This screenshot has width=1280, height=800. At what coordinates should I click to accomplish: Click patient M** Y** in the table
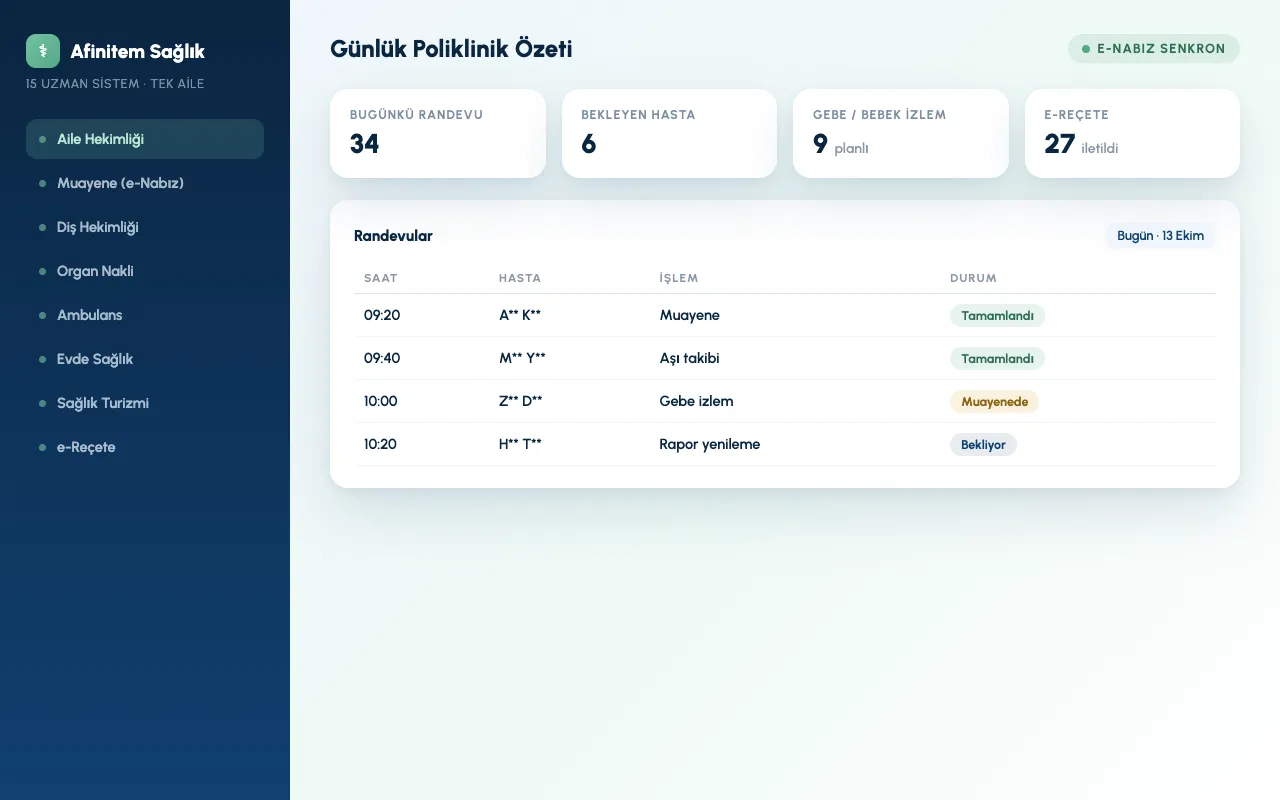(x=522, y=358)
